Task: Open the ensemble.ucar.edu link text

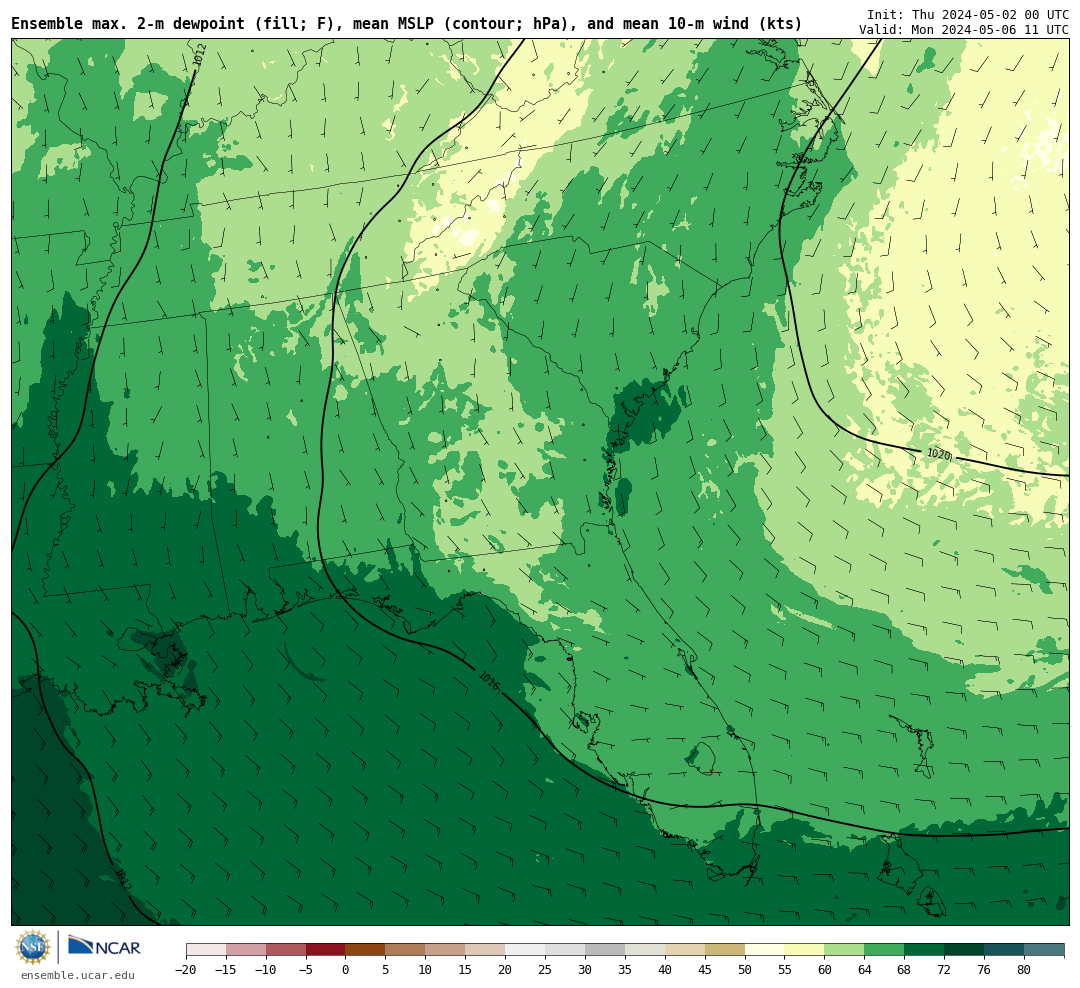Action: pos(78,975)
